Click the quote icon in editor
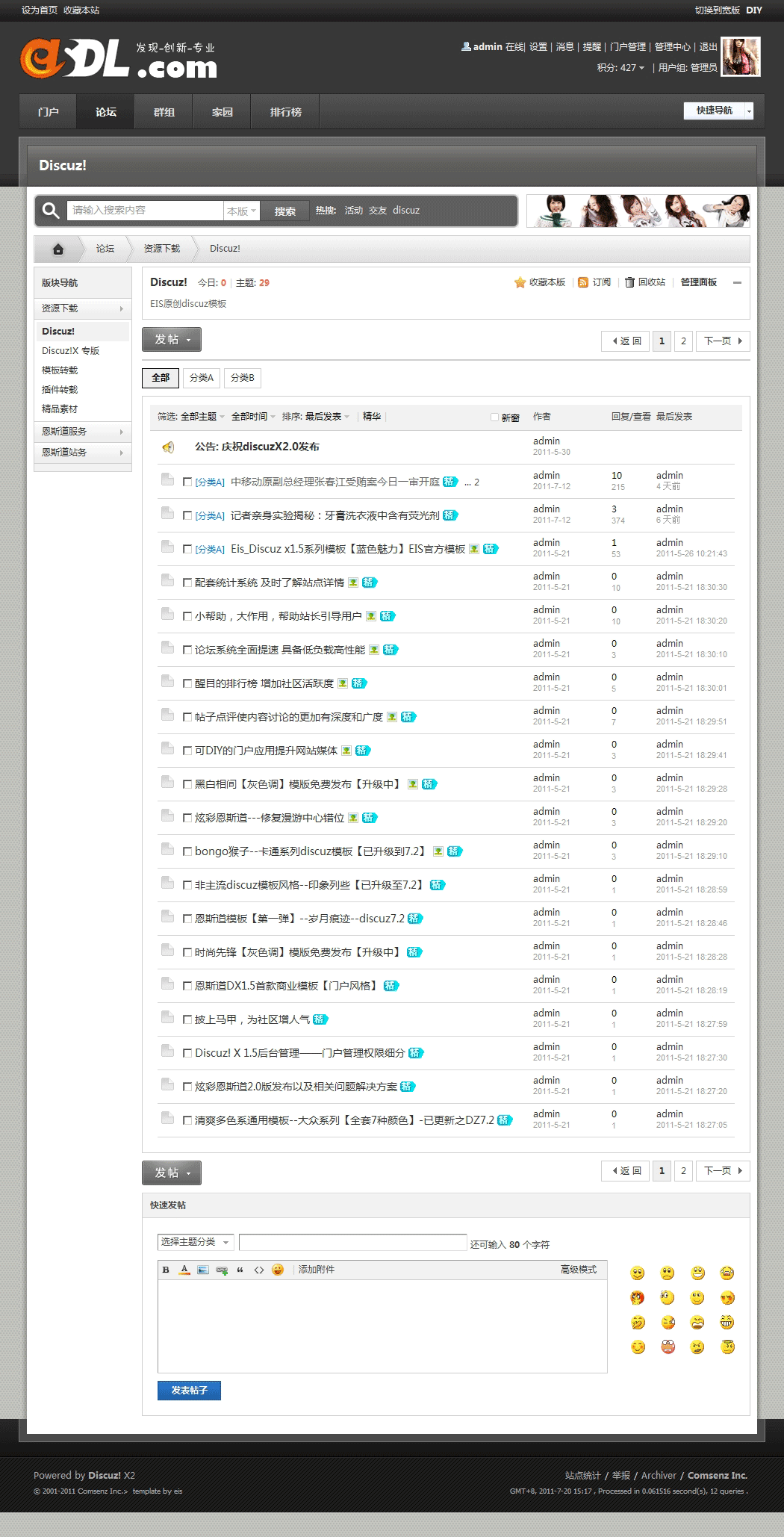The height and width of the screenshot is (1537, 784). [240, 1270]
